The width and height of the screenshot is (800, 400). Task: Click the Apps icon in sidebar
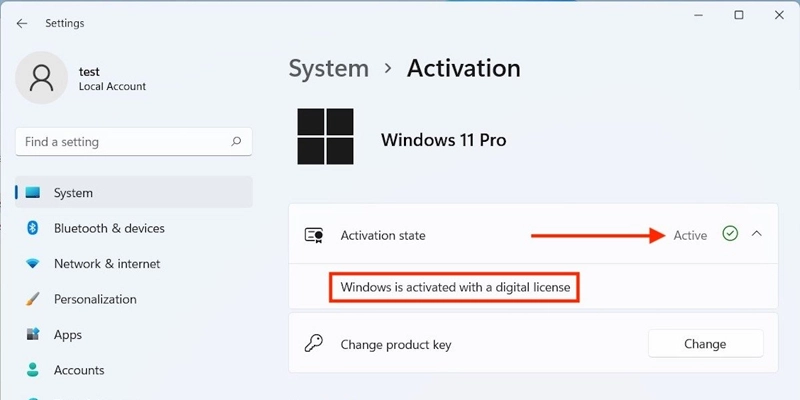click(x=33, y=335)
